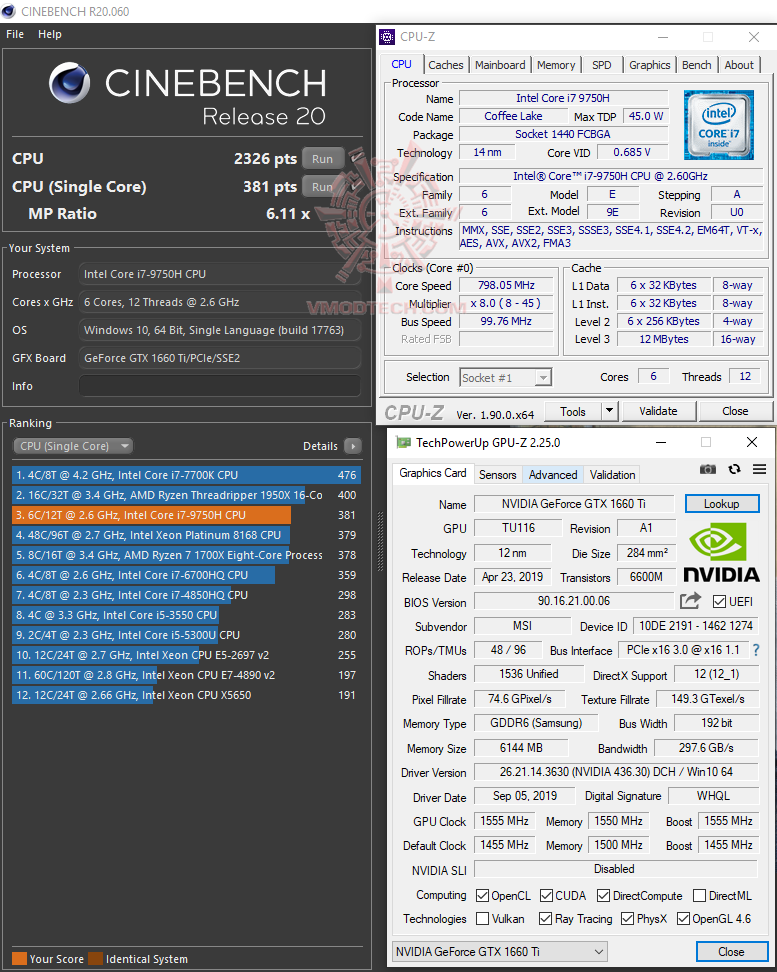Click CPU-Z title bar chip icon
777x972 pixels.
(x=387, y=37)
